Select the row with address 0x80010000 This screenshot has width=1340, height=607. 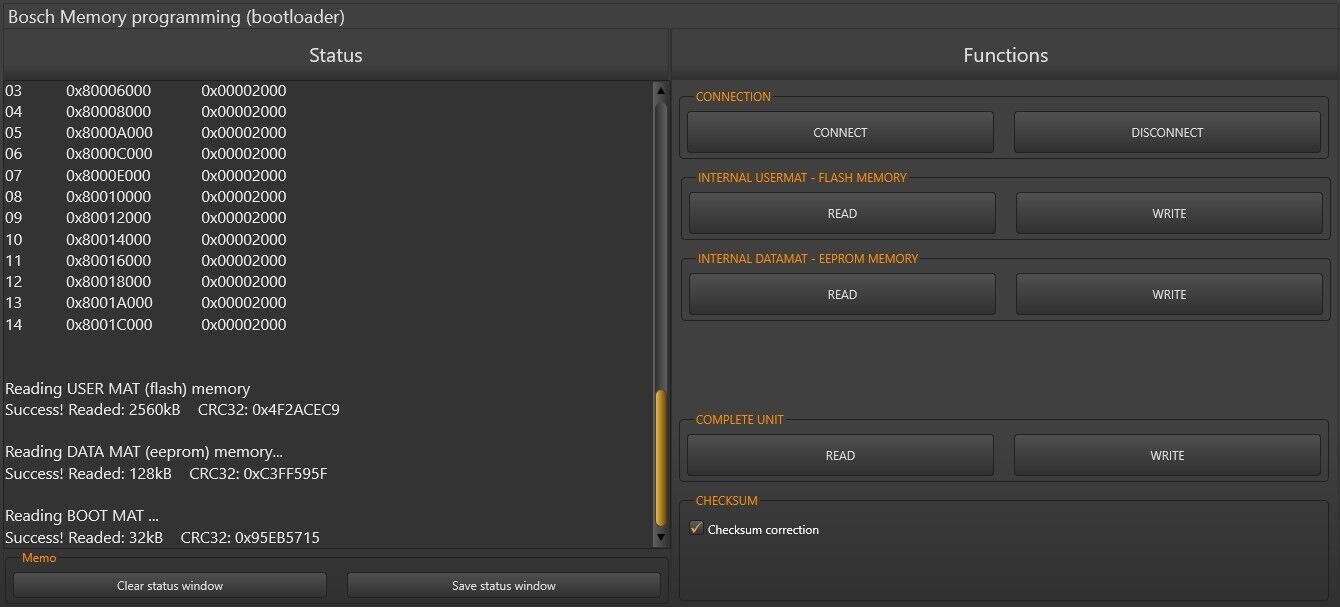click(x=146, y=196)
